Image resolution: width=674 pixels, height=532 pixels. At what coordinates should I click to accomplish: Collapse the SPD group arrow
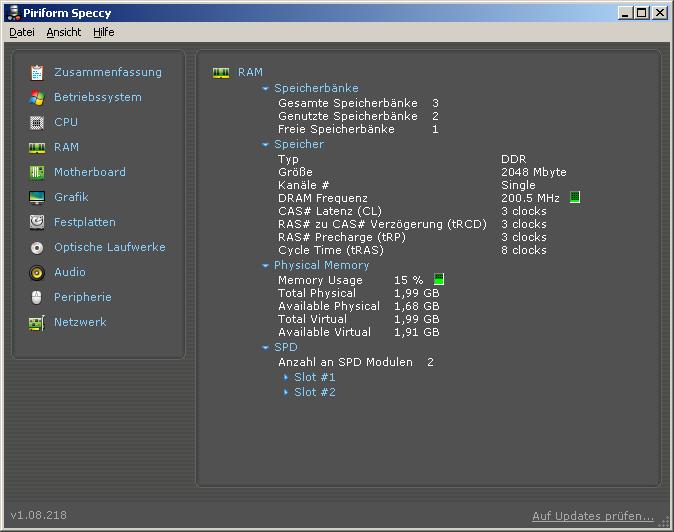point(265,348)
